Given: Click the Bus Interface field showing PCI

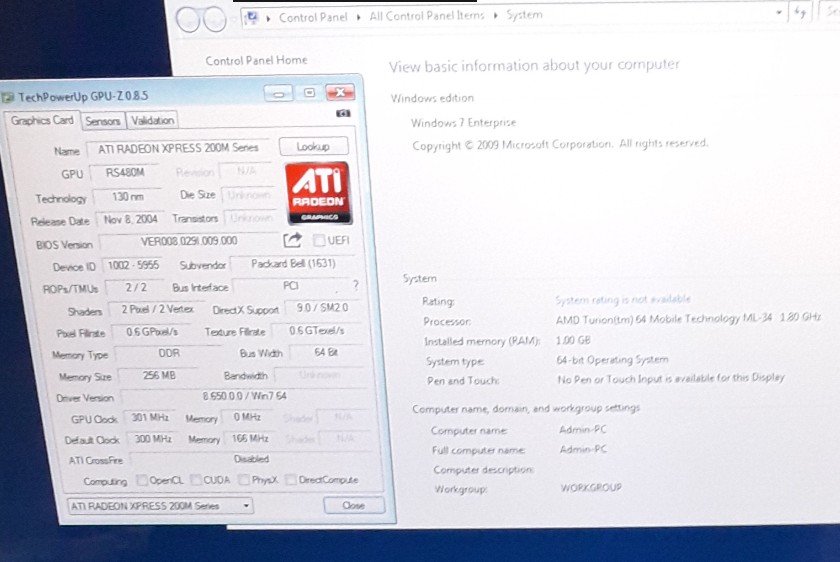Looking at the screenshot, I should [291, 286].
